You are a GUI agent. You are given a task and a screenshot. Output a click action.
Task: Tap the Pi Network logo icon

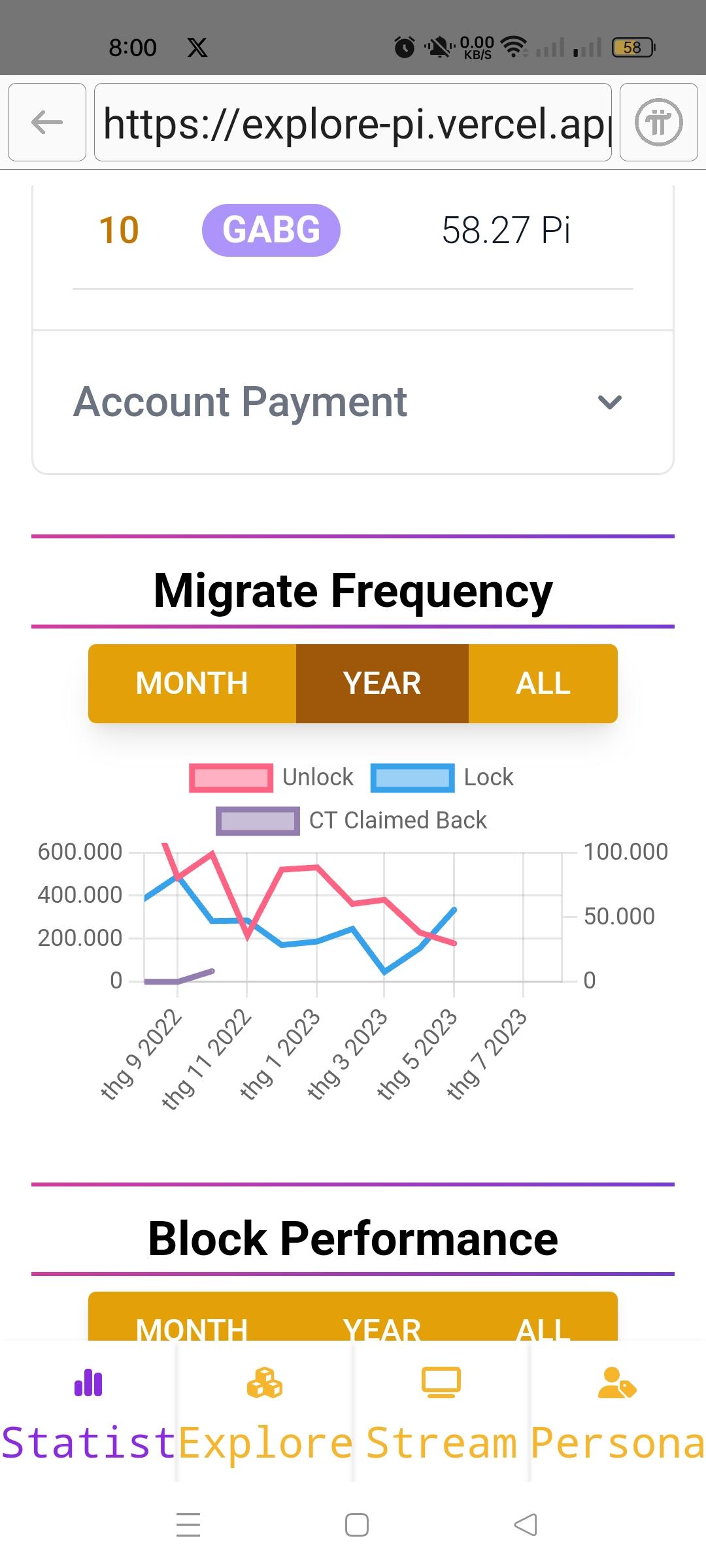pyautogui.click(x=658, y=122)
